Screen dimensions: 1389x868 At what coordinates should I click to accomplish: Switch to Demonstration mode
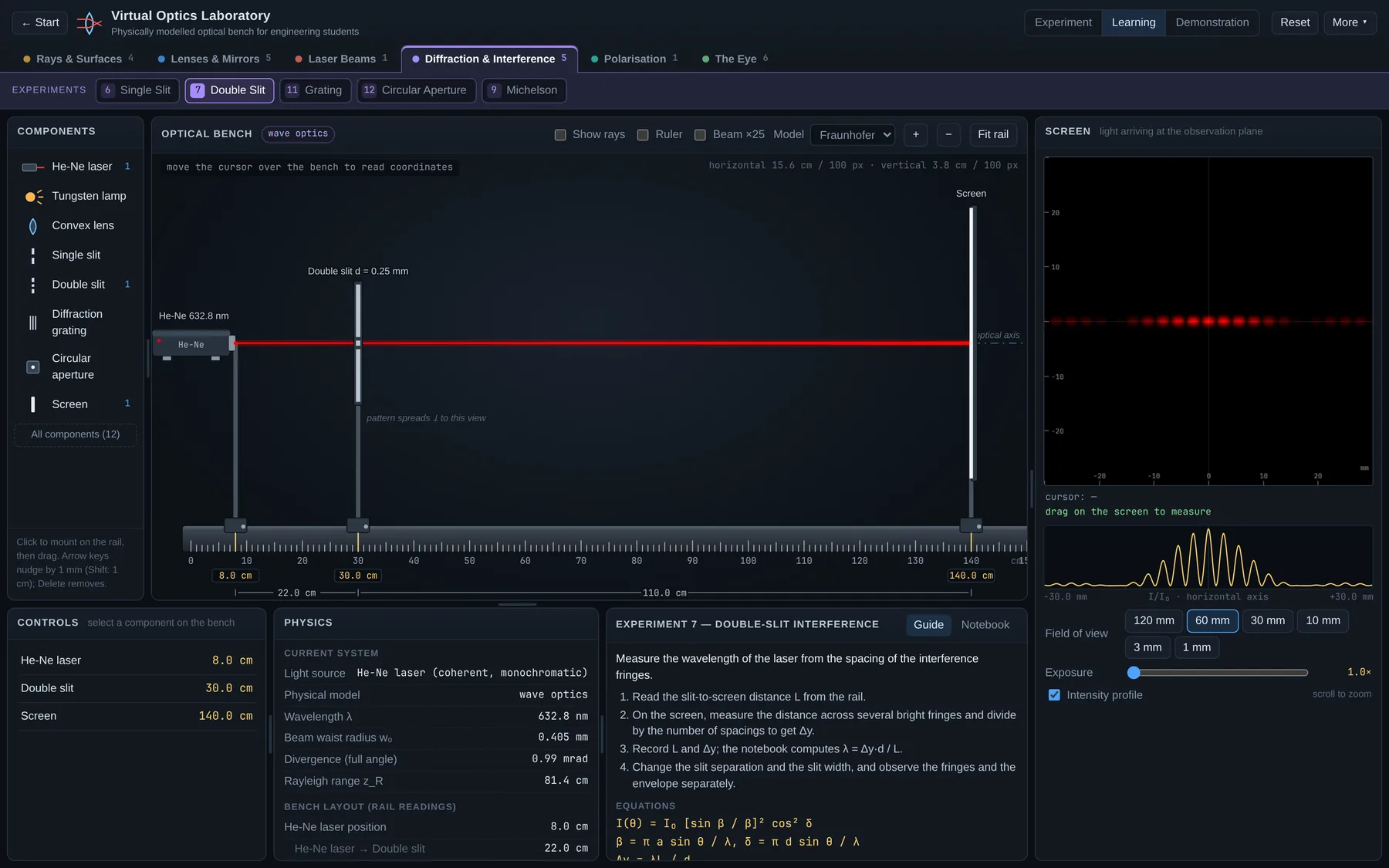pos(1212,22)
